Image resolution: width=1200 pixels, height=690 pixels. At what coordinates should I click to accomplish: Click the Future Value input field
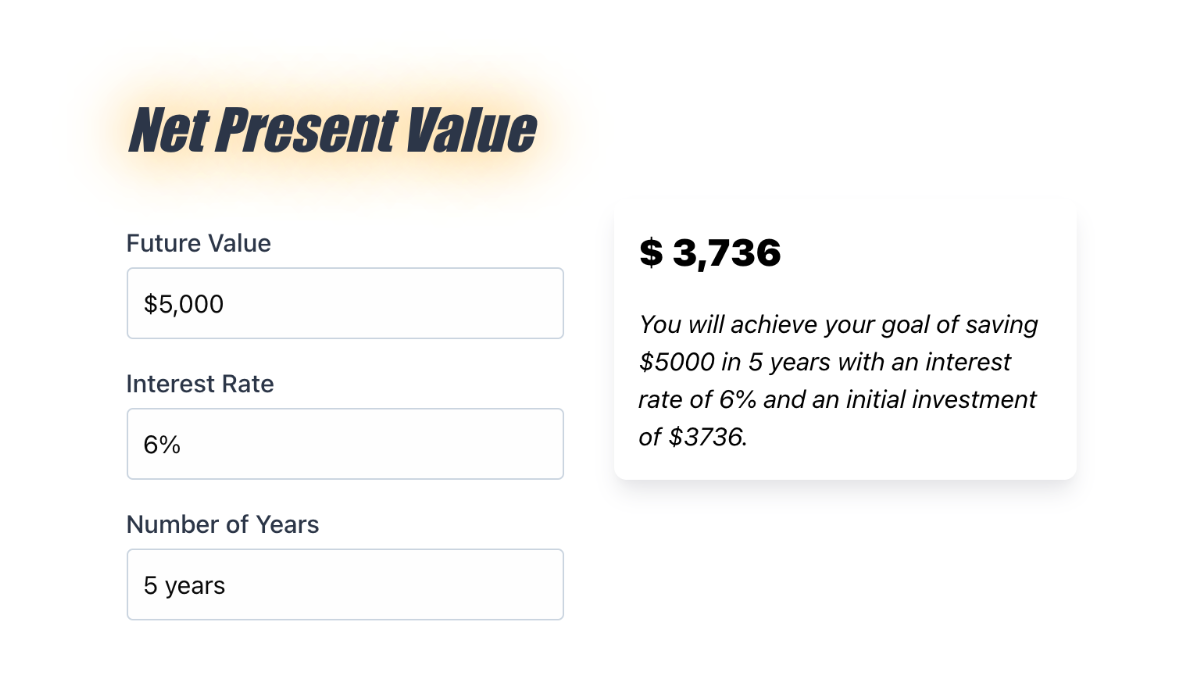tap(345, 303)
